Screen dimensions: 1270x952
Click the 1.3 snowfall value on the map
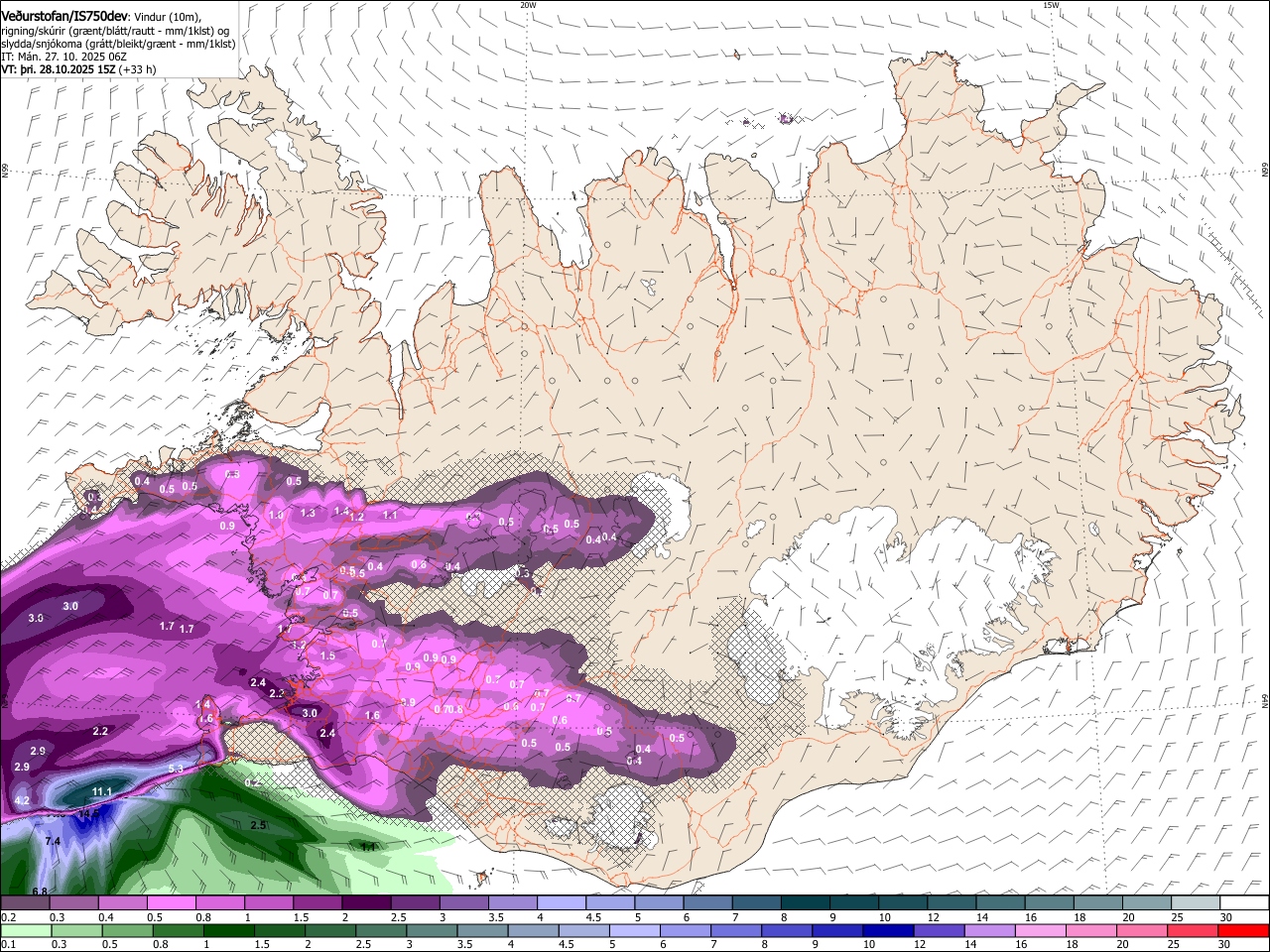(308, 513)
